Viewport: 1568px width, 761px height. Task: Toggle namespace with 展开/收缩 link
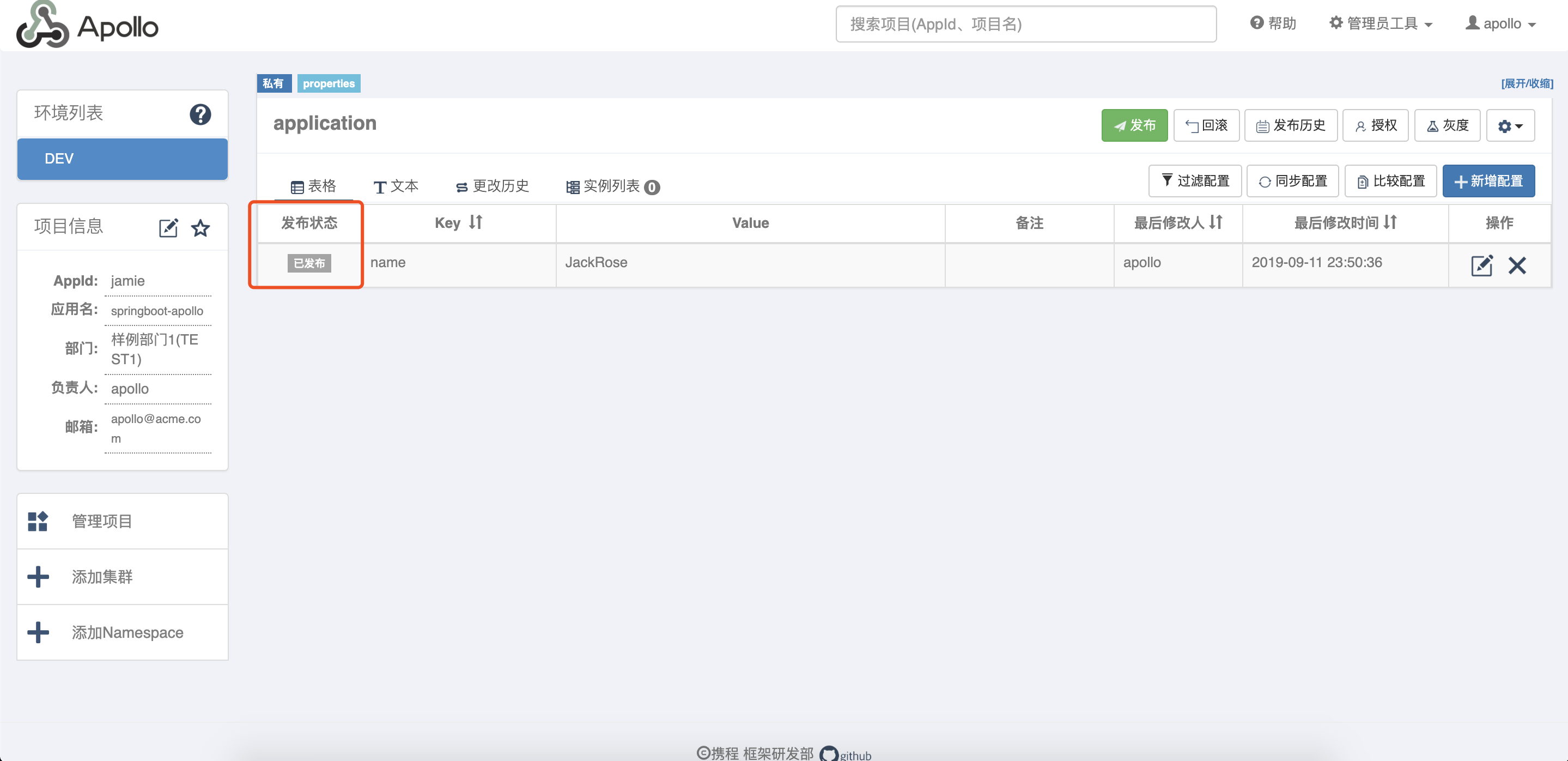click(1527, 83)
